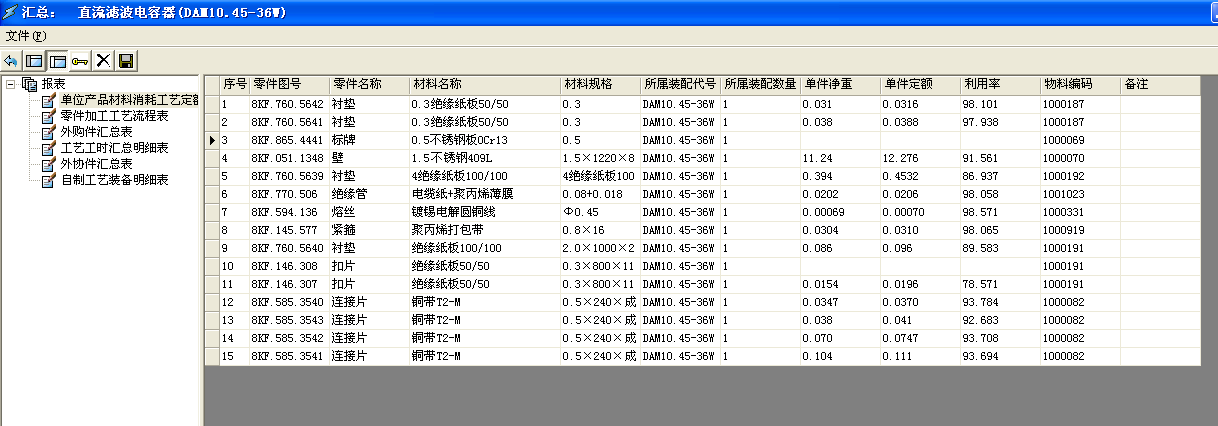Open 工艺工时汇总明细表 report
Viewport: 1218px width, 426px height.
click(114, 148)
